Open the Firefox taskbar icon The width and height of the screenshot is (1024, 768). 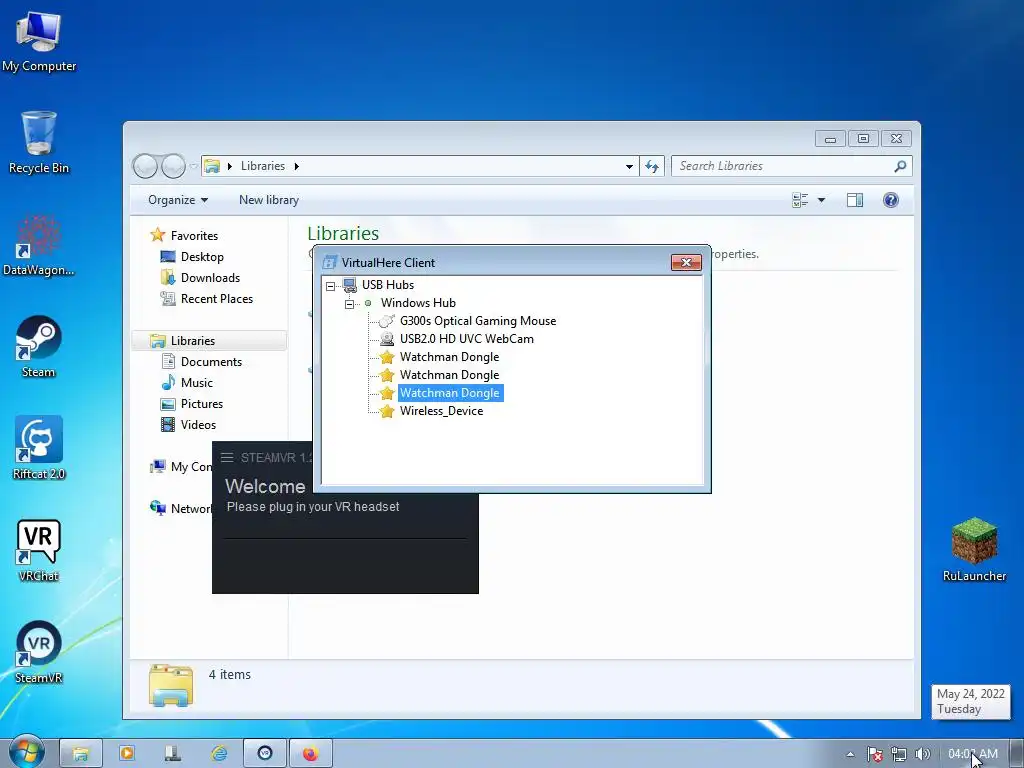[310, 754]
